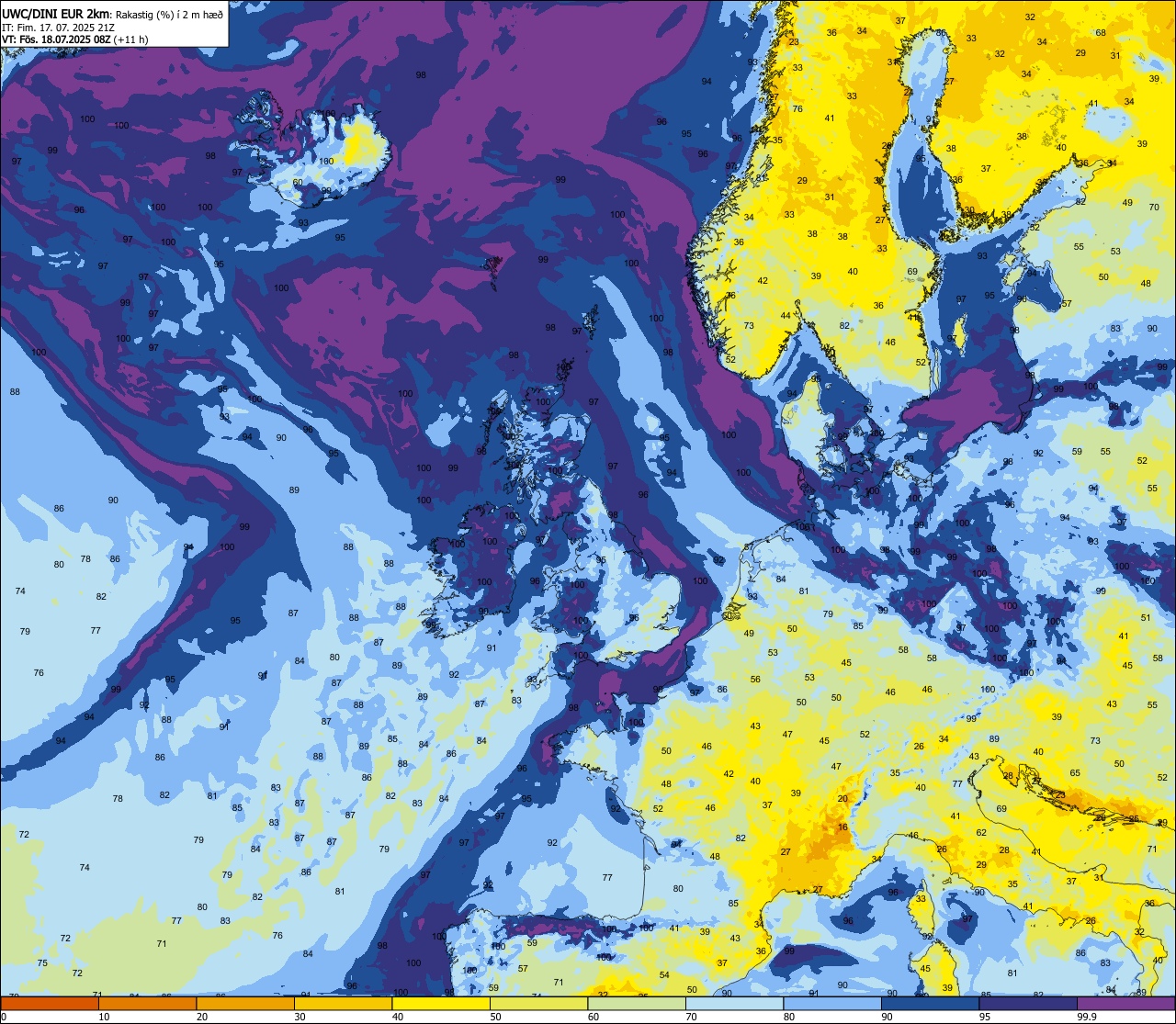
Task: Select the 20–30% amber legend swatch
Action: coord(245,1003)
